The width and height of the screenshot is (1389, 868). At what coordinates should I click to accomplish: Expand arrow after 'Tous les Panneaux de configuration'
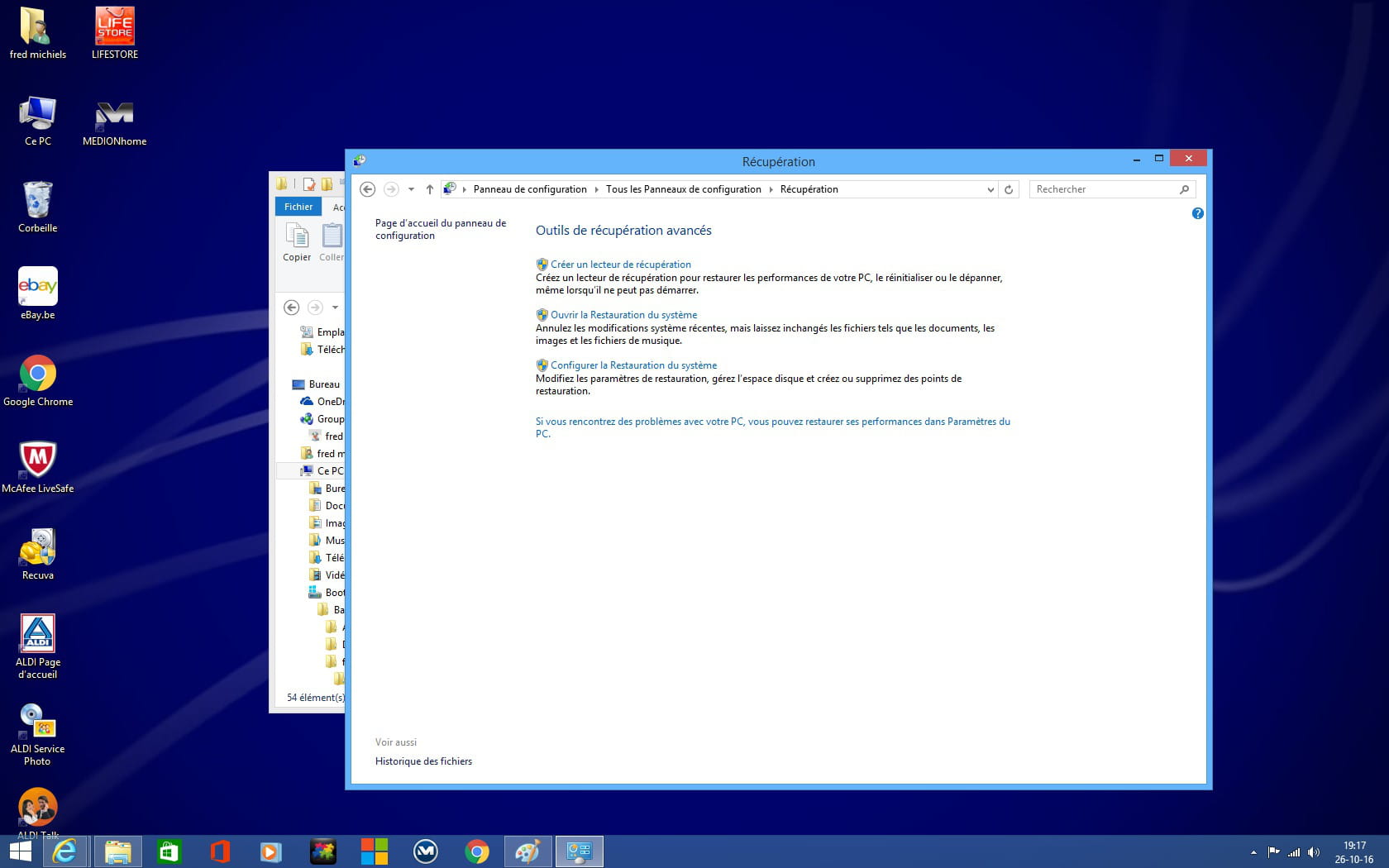[x=771, y=189]
